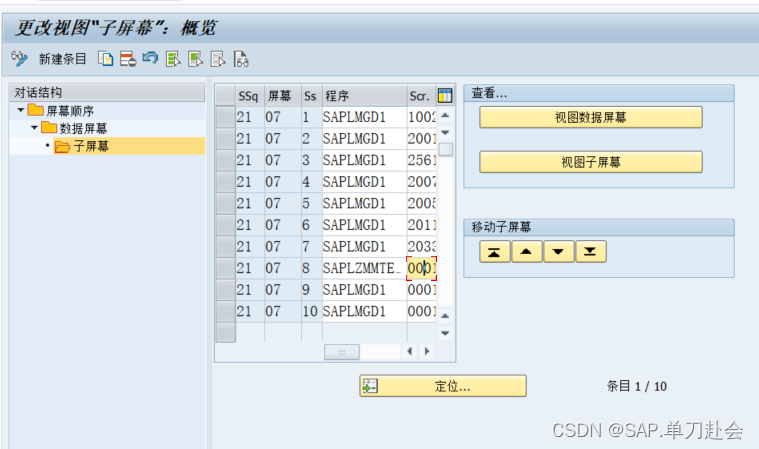759x449 pixels.
Task: Click the configuration help icon in the toolbar
Action: pos(241,59)
